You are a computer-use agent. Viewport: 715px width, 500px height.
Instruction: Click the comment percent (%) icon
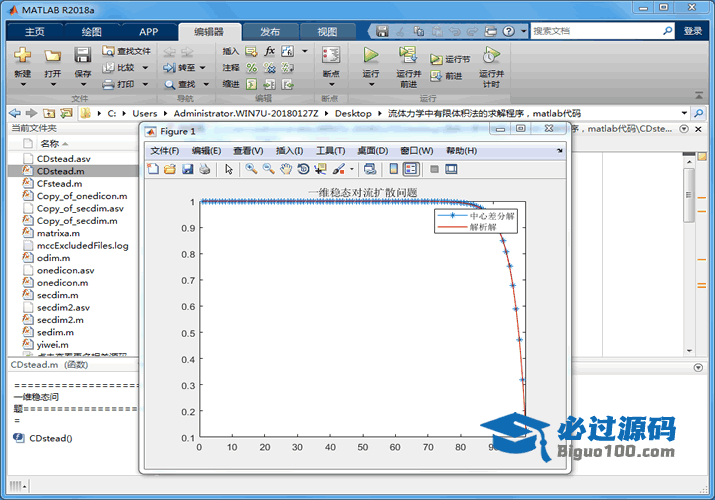coord(251,68)
